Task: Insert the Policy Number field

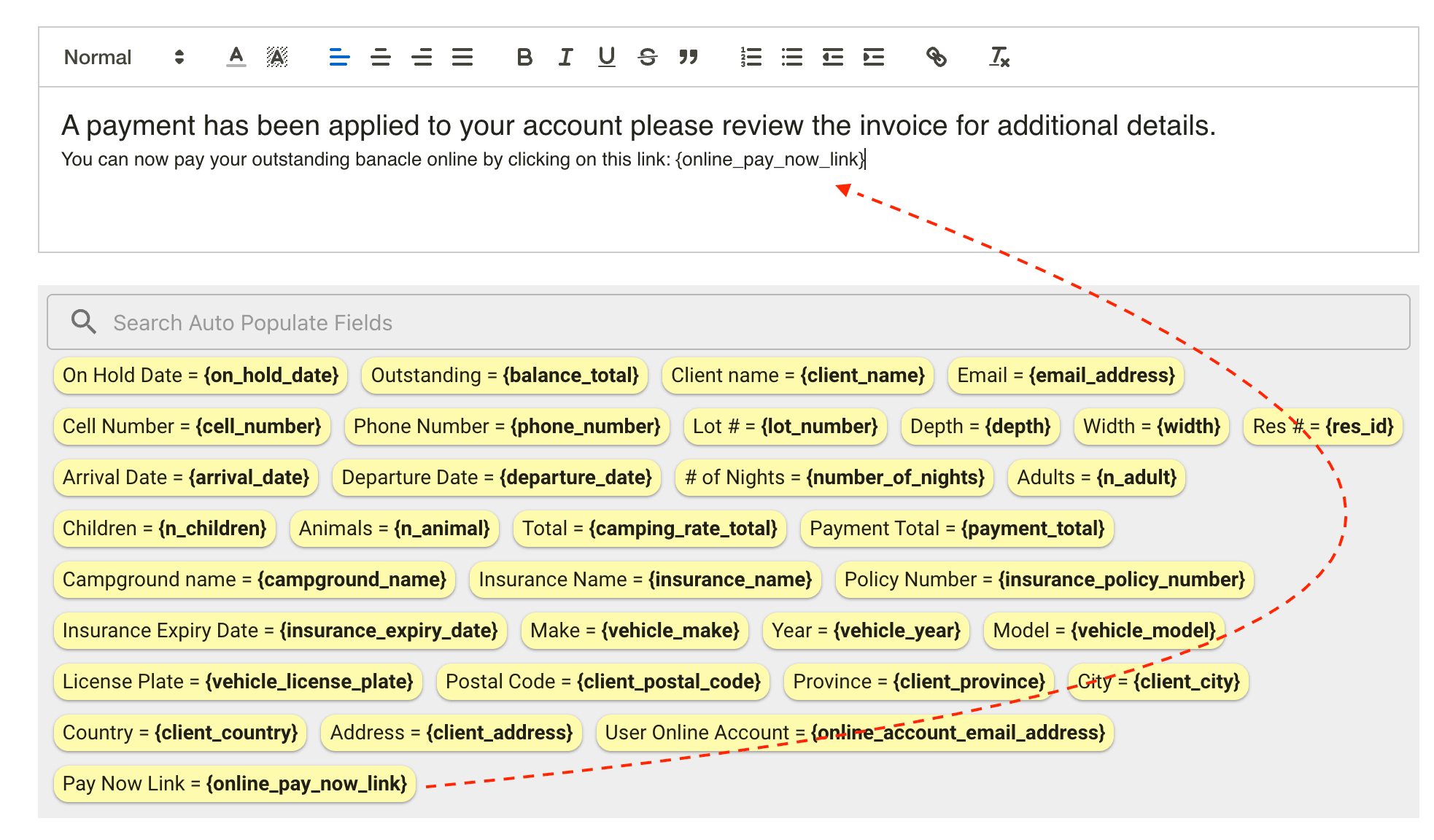Action: point(1045,580)
